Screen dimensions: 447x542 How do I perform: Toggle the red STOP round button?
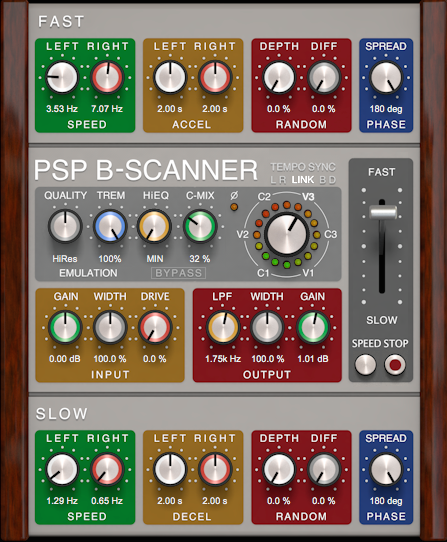395,365
